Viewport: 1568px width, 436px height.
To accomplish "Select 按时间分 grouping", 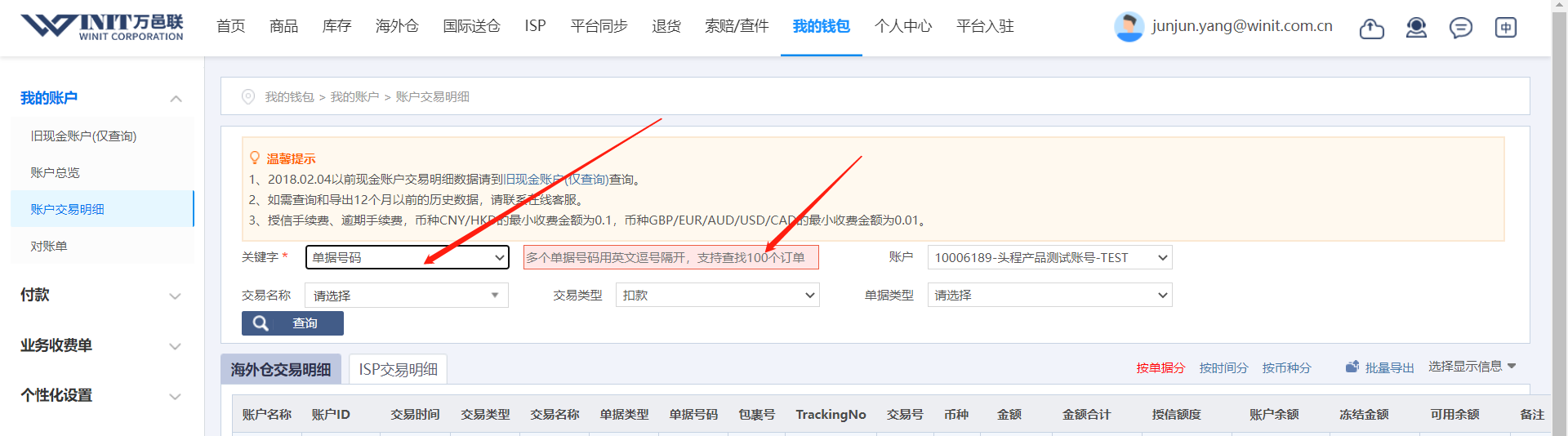I will [x=1223, y=367].
